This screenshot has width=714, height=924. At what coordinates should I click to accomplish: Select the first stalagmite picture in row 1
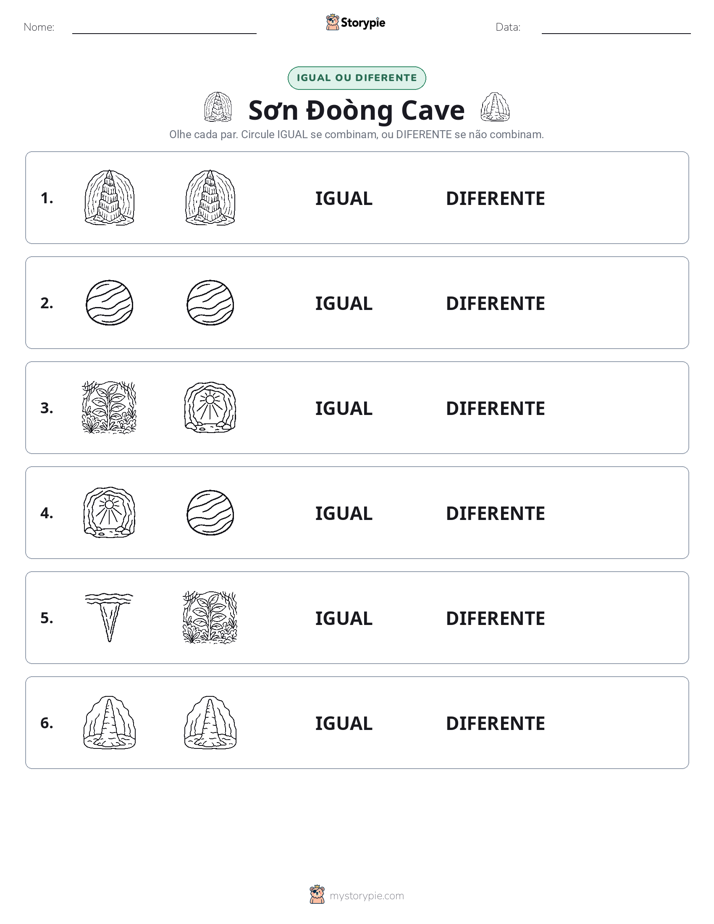(x=110, y=198)
